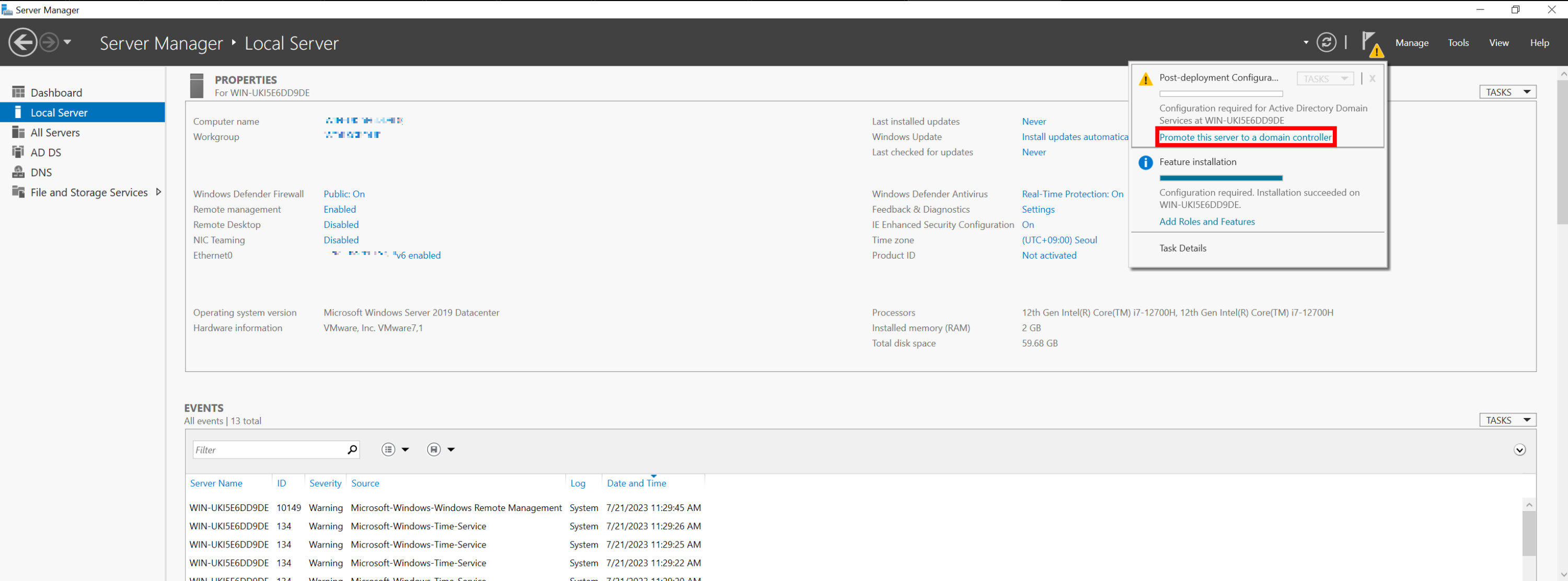Open the navigation history dropdown arrow

coord(67,43)
